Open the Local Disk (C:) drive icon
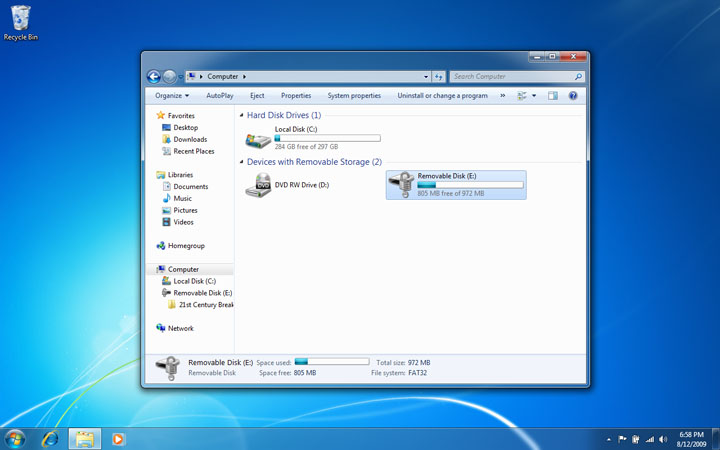Viewport: 720px width, 450px height. [x=258, y=140]
